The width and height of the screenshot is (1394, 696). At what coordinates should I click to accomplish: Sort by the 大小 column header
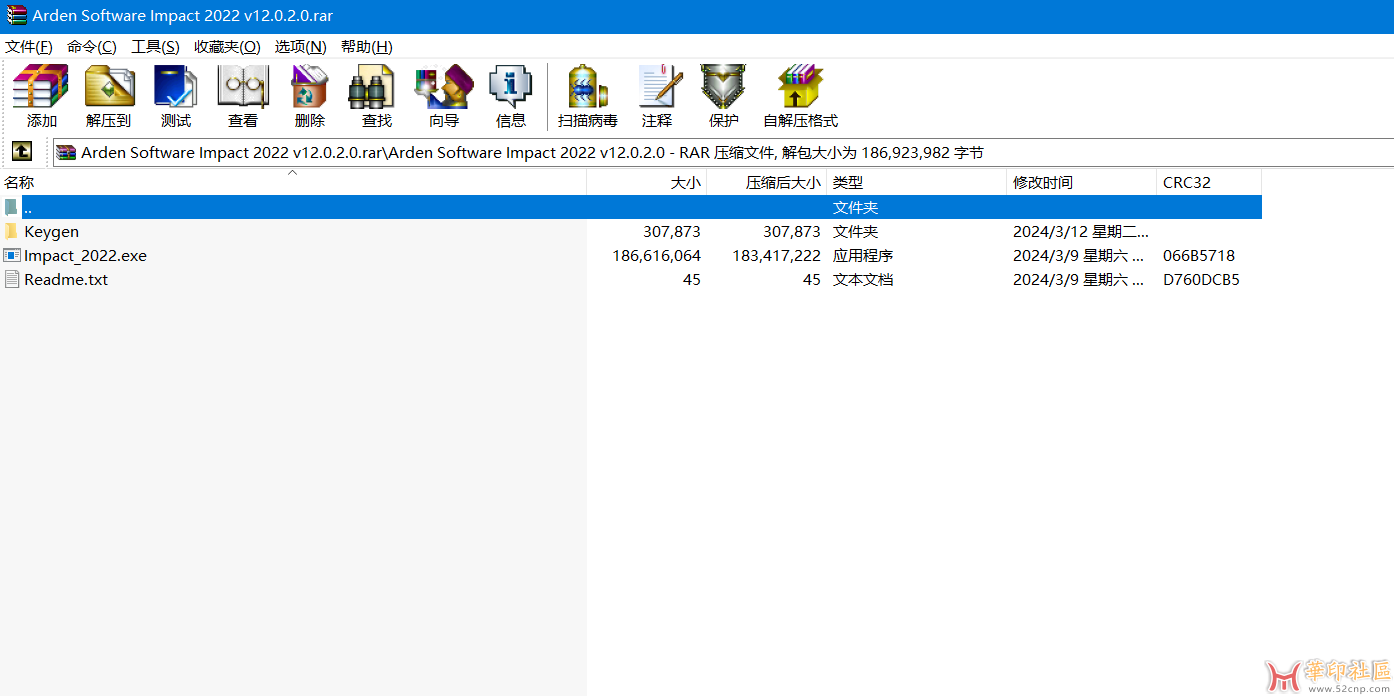[x=647, y=182]
